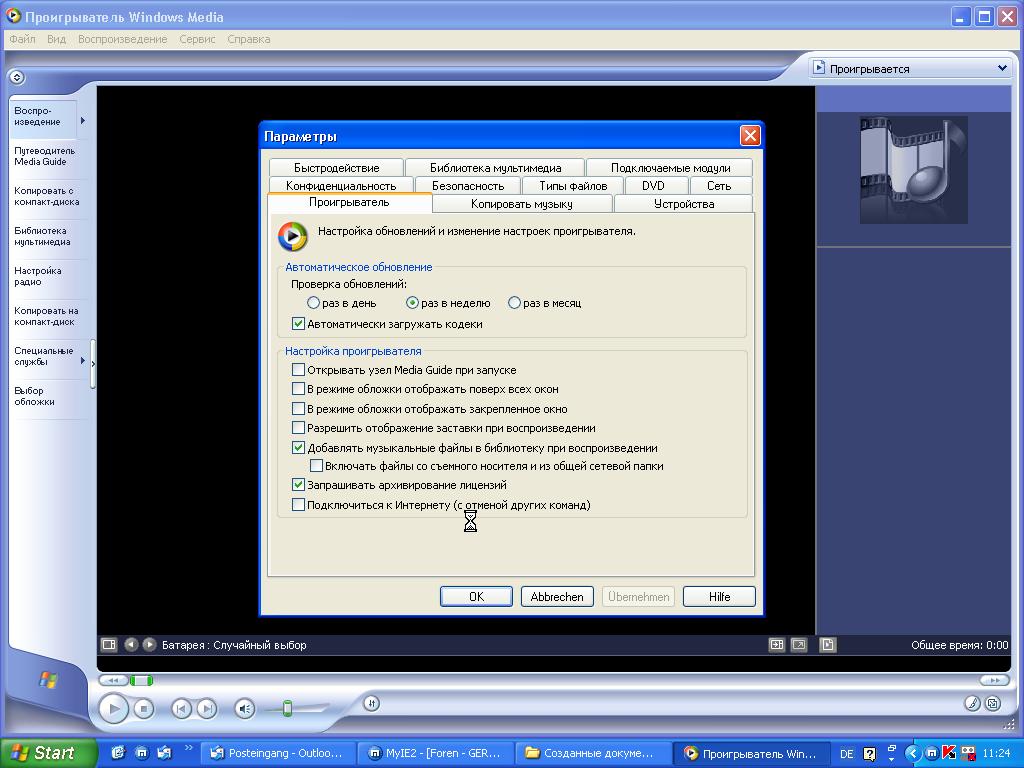1024x768 pixels.
Task: Switch to full screen view icon
Action: pos(799,645)
